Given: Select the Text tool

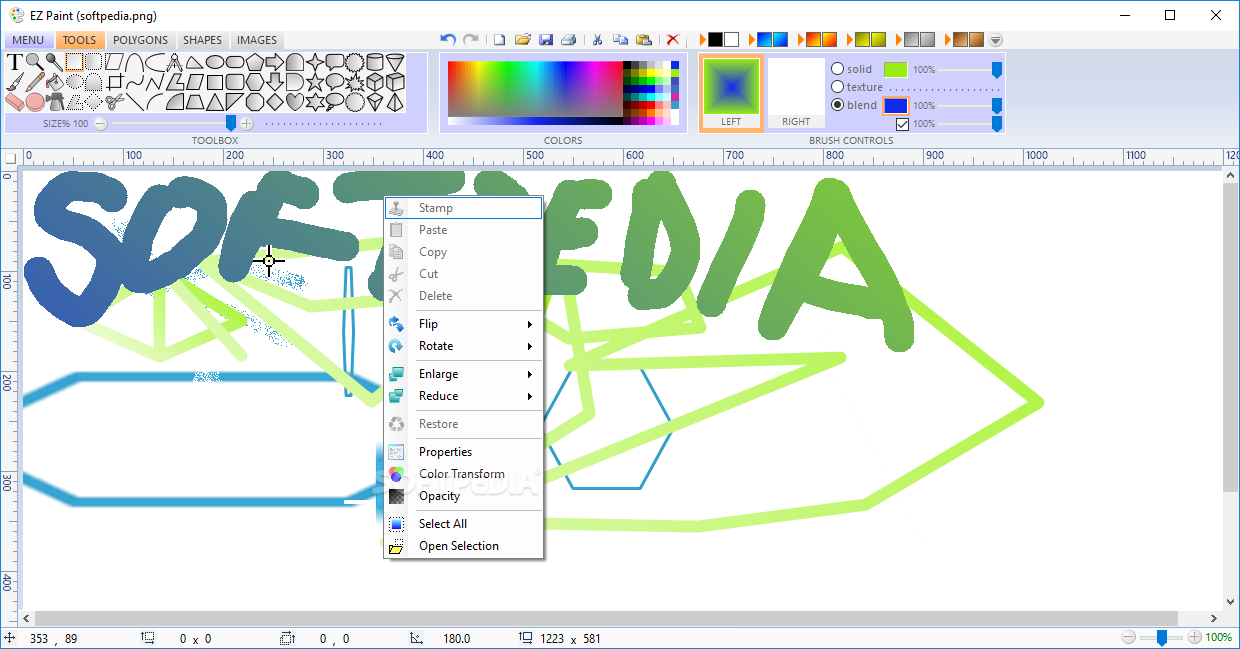Looking at the screenshot, I should click(x=14, y=62).
